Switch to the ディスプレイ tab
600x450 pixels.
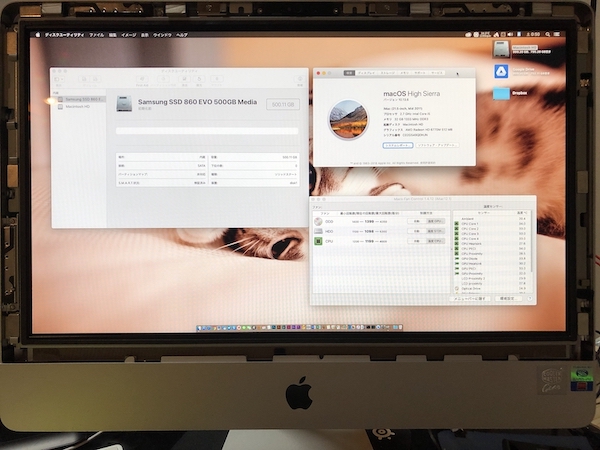tap(367, 73)
